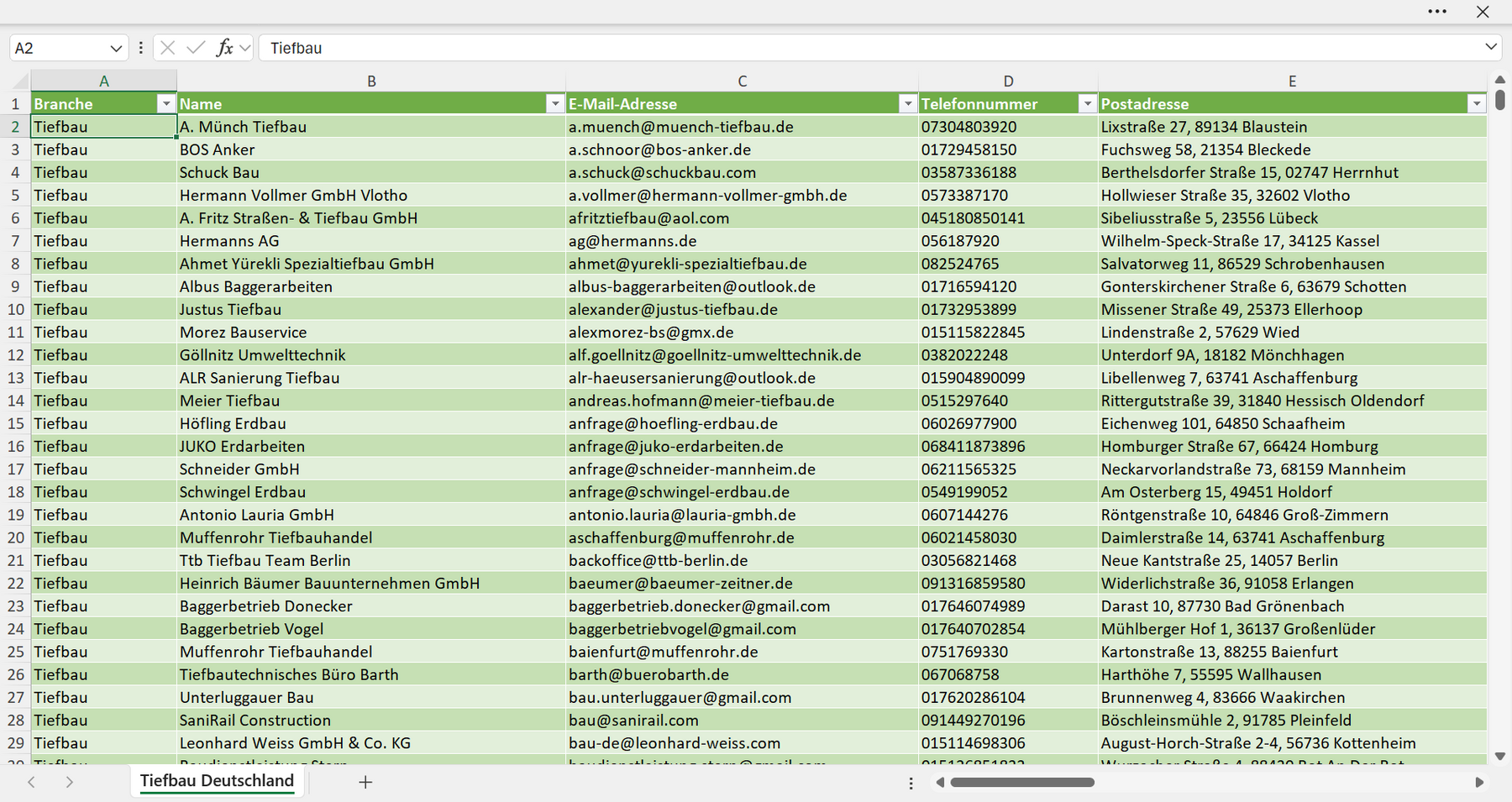
Task: Select address 'Harthöhe 7, 55595 Wallhausen'
Action: coord(1293,674)
